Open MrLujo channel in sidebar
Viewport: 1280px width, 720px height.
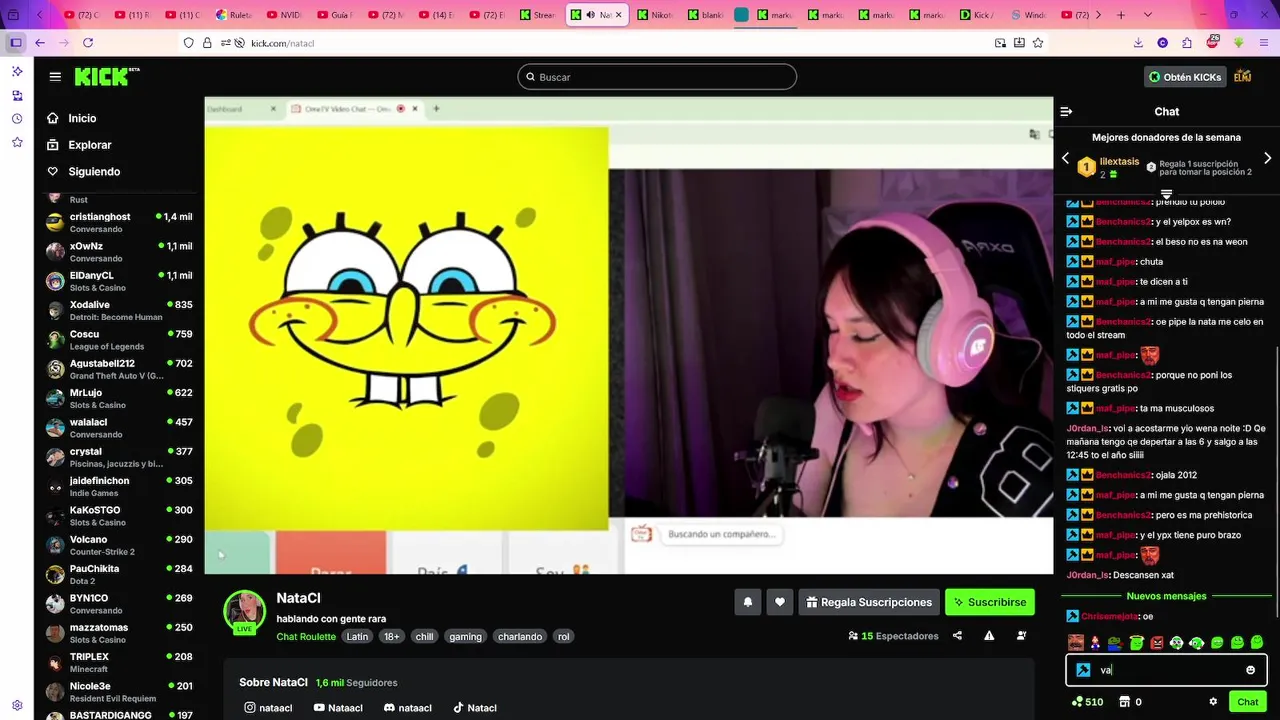[120, 398]
